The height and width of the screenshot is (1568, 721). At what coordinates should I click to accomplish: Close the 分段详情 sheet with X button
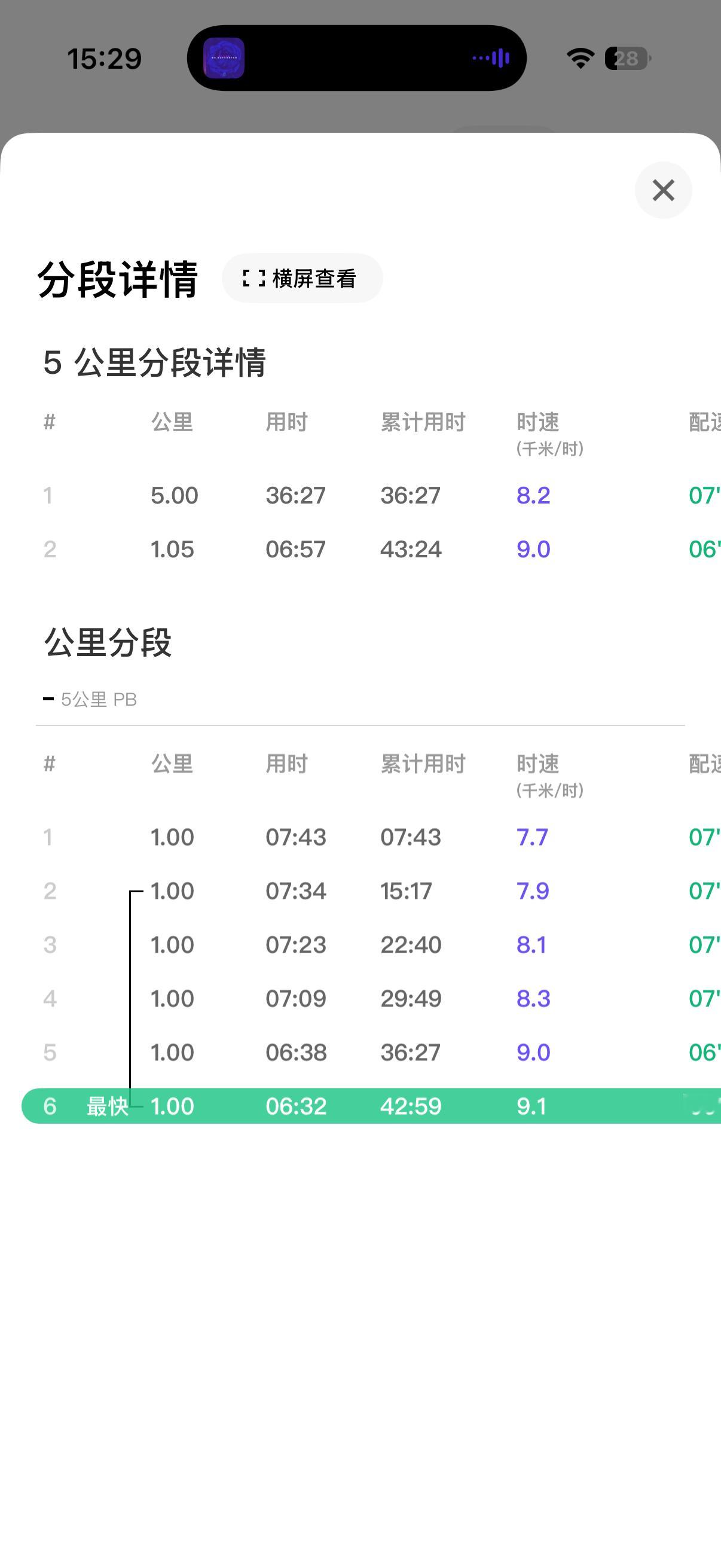[x=663, y=190]
